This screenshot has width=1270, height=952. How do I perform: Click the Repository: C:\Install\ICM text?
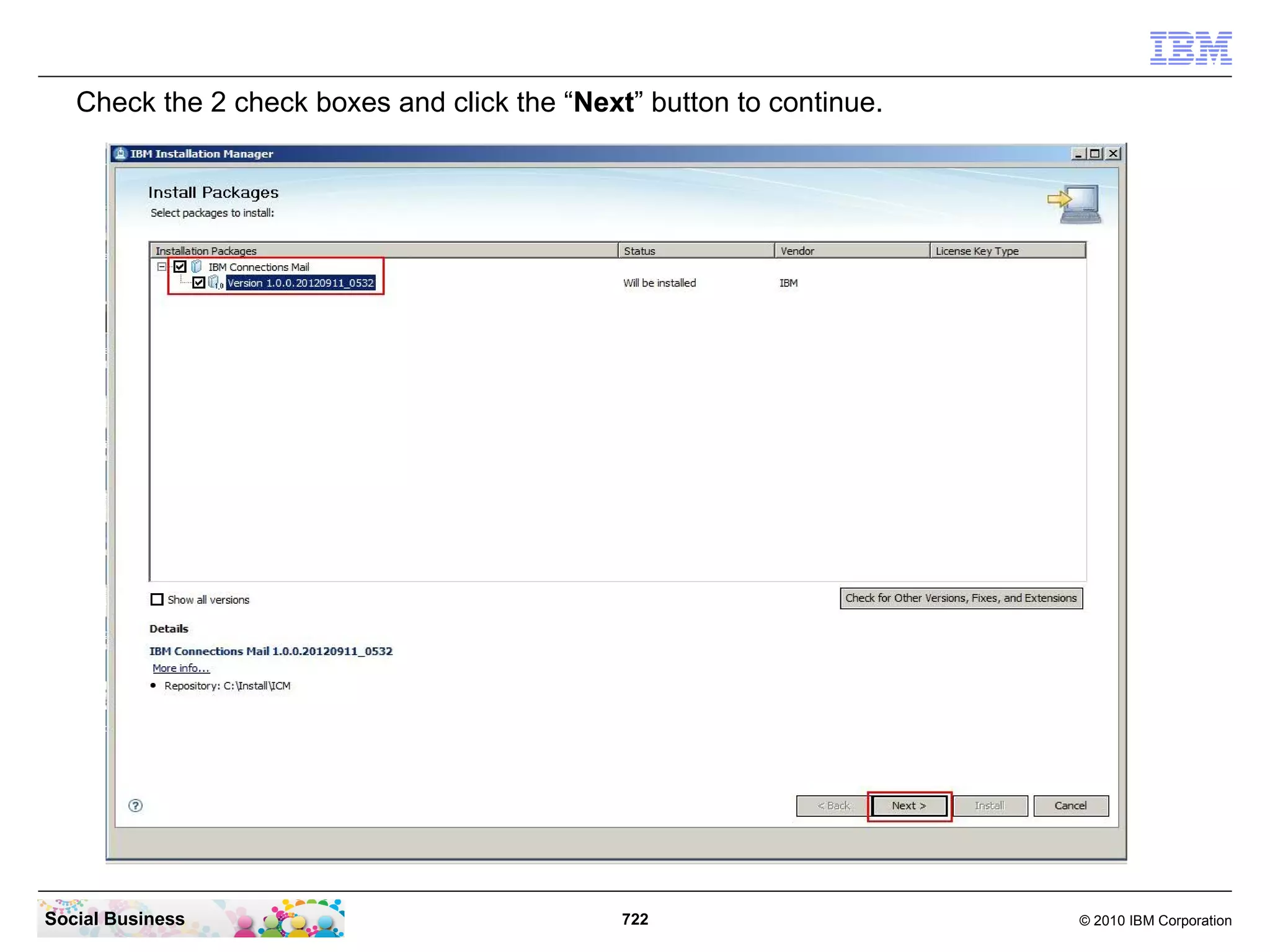[227, 685]
